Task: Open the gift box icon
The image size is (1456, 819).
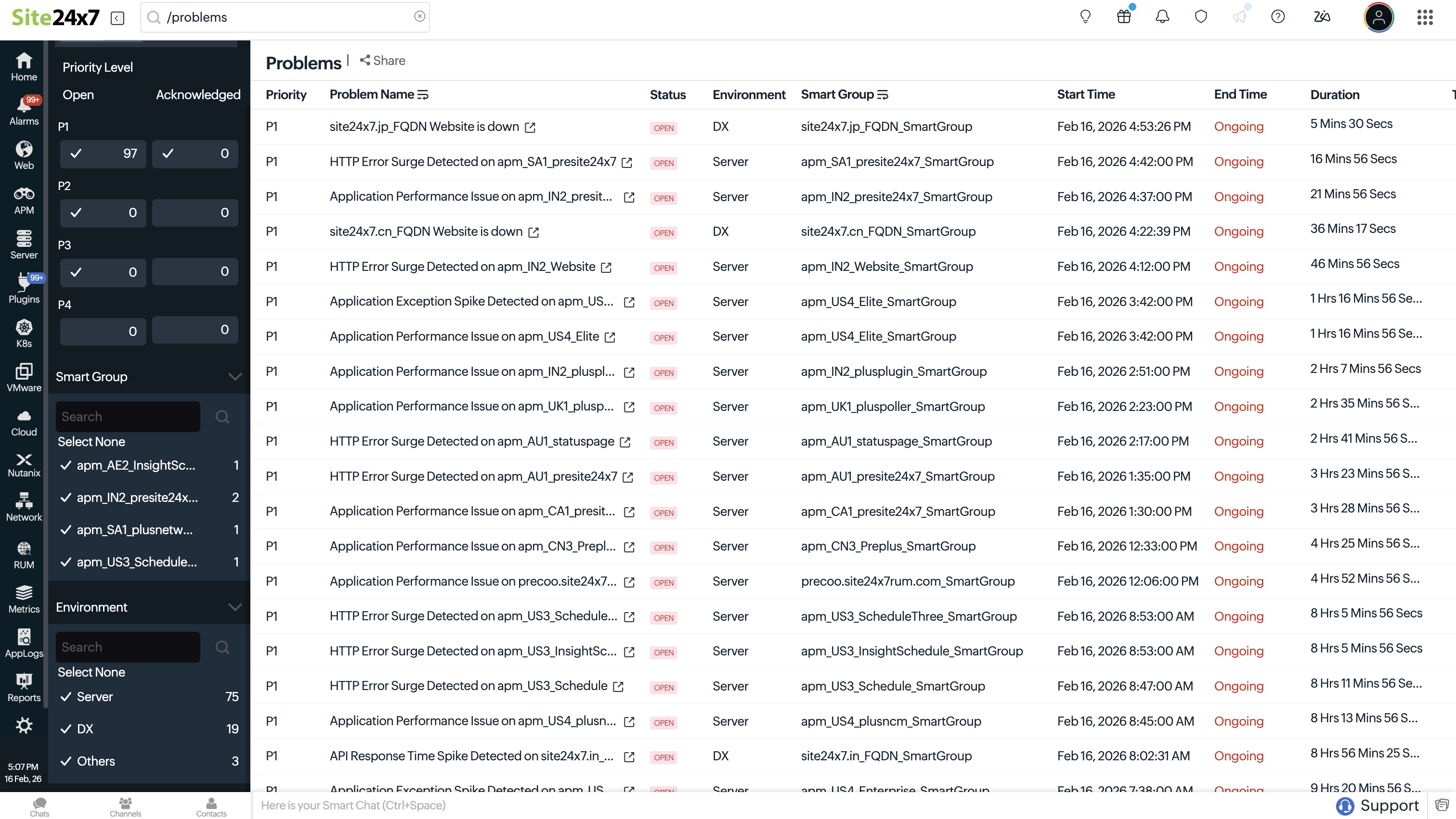Action: [1124, 17]
